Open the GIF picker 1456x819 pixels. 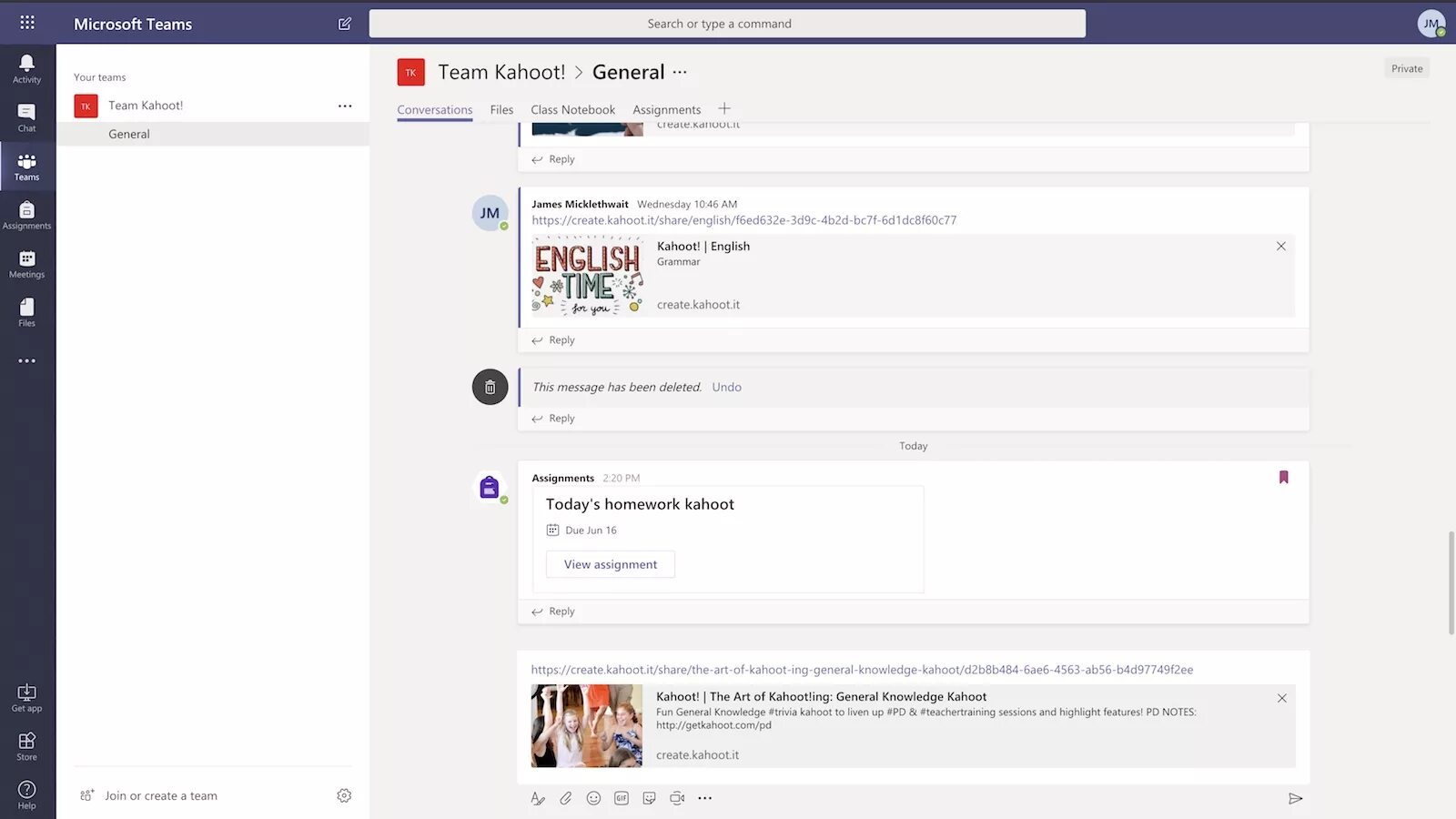[x=622, y=798]
